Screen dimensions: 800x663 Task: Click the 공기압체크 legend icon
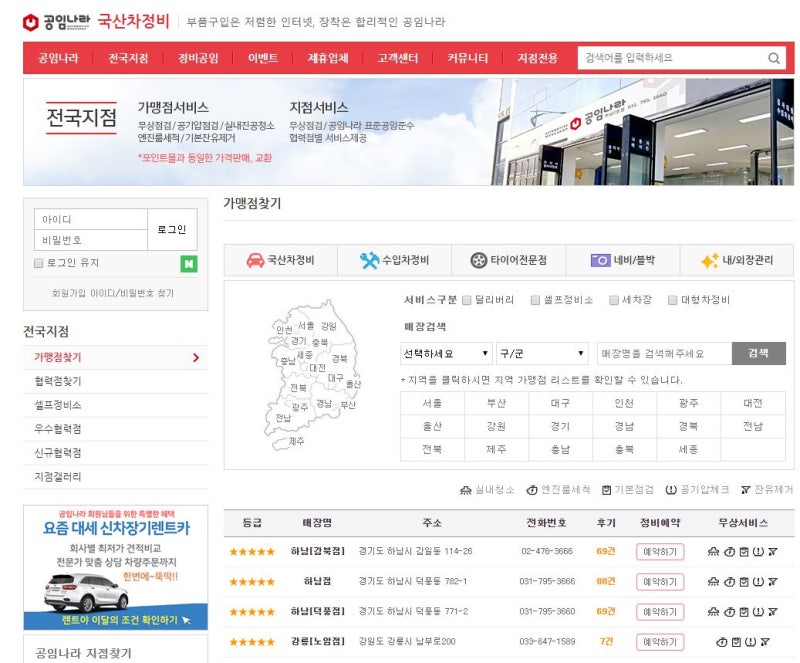pyautogui.click(x=671, y=490)
